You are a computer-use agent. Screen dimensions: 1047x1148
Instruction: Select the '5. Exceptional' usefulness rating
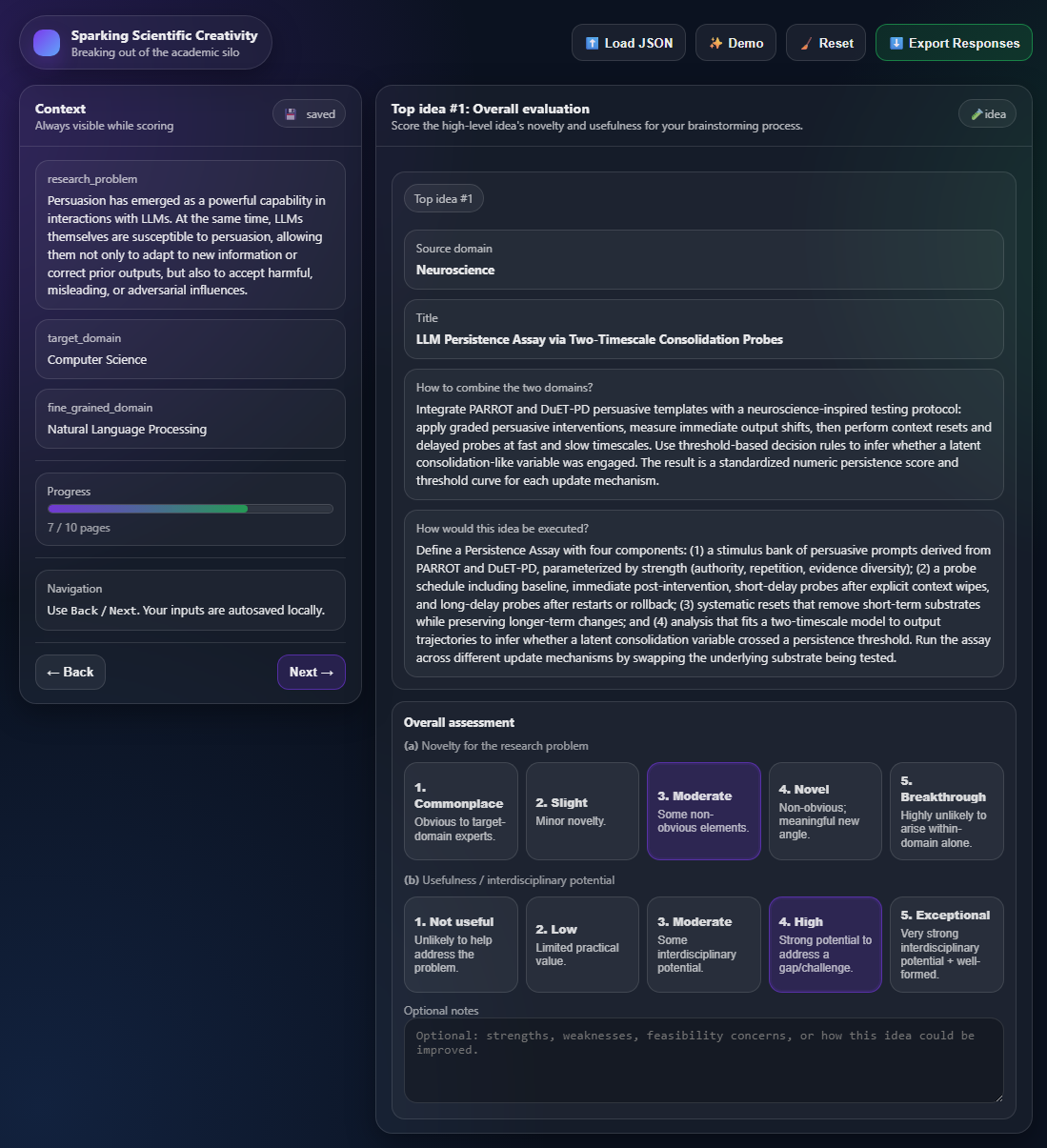[x=946, y=944]
